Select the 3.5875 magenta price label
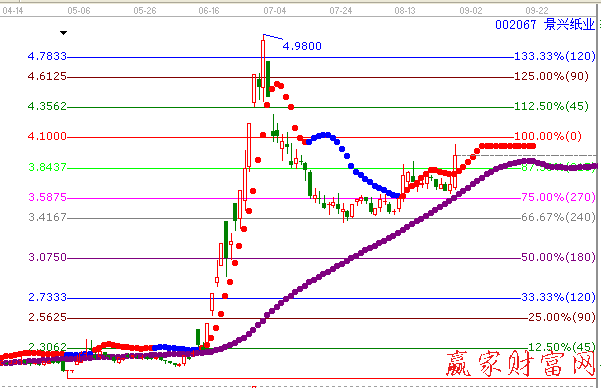 (48, 197)
